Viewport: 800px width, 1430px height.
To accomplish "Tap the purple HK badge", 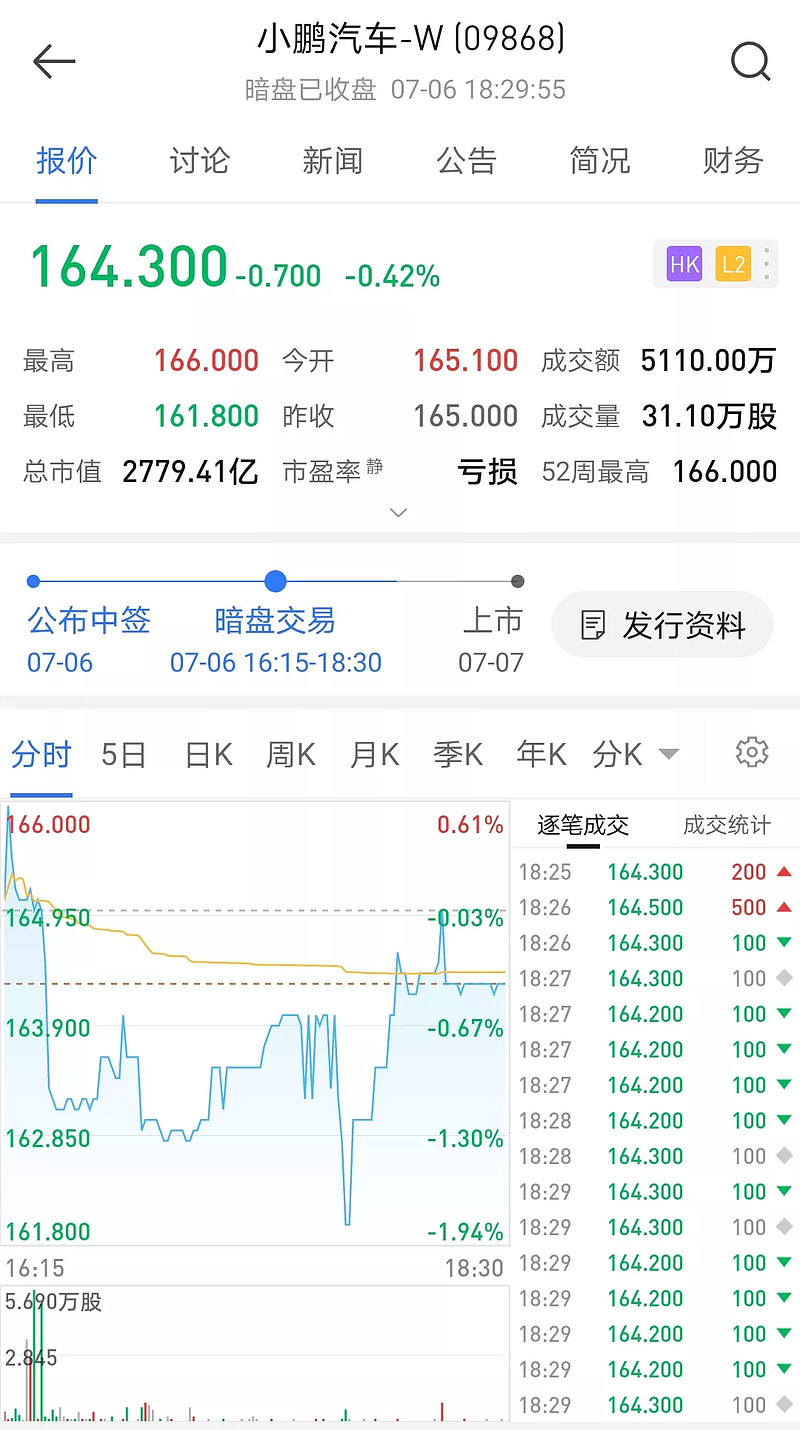I will 684,264.
